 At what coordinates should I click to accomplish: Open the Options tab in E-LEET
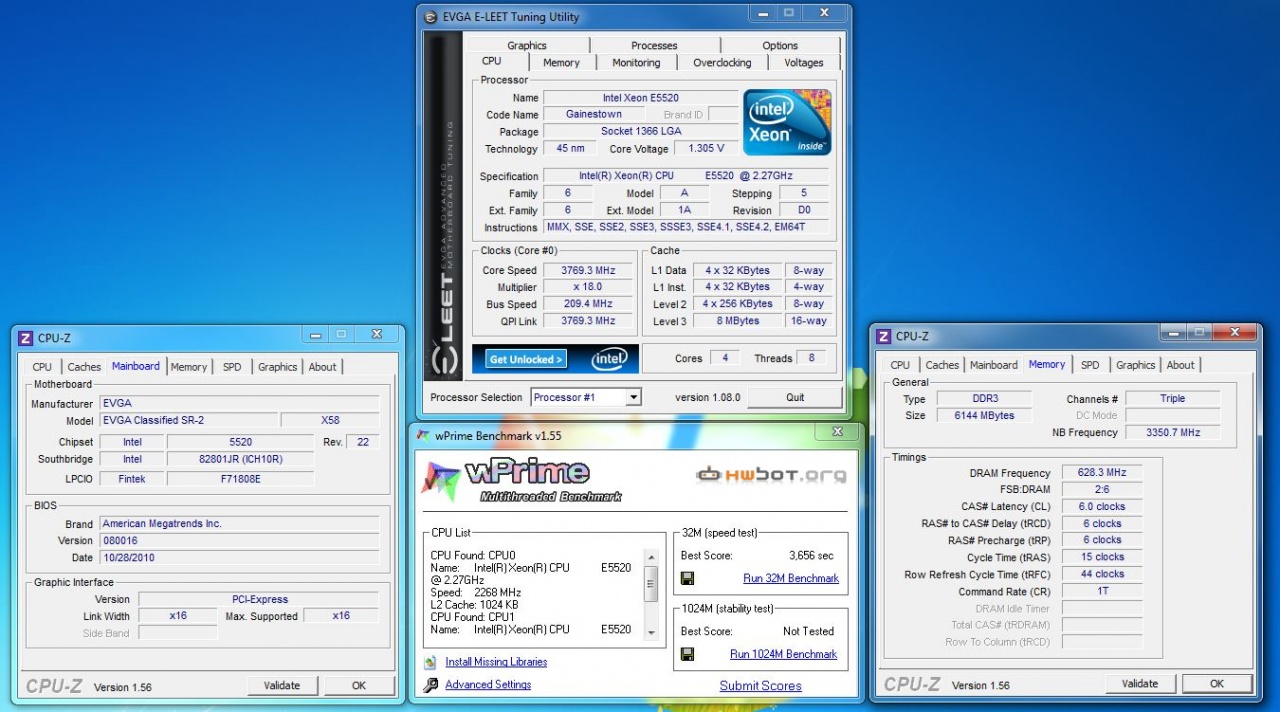point(780,45)
